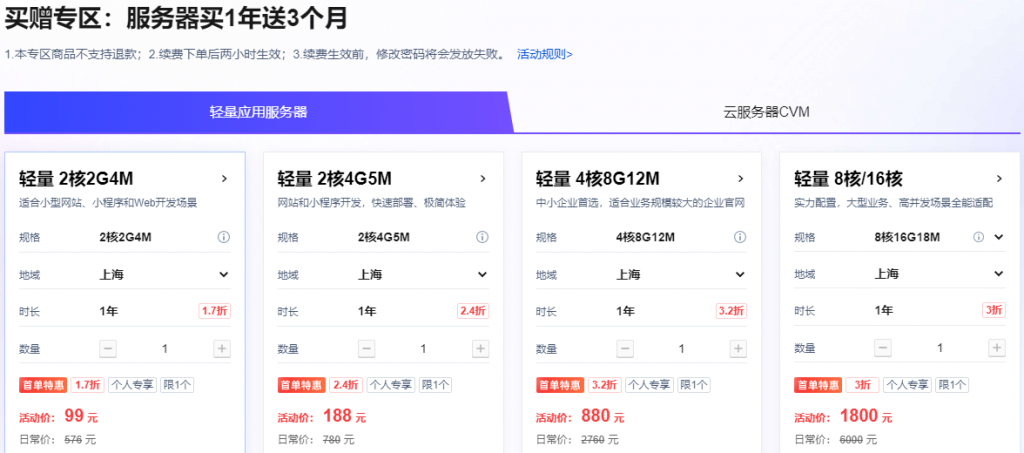The image size is (1024, 453).
Task: Increase quantity for 轻量 4核8G12M
Action: tap(739, 348)
